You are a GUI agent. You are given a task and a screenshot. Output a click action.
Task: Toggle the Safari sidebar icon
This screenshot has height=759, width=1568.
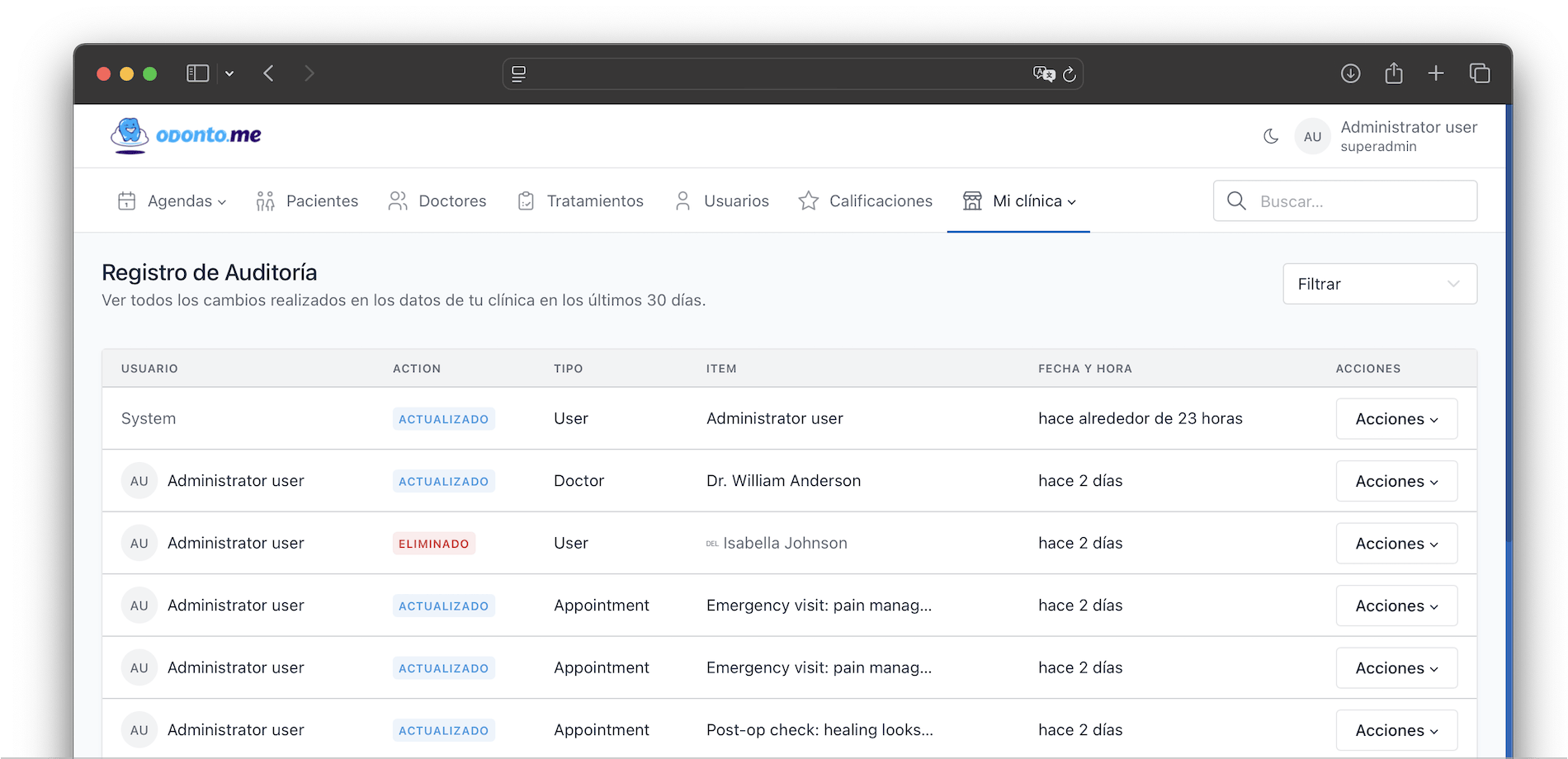tap(197, 73)
